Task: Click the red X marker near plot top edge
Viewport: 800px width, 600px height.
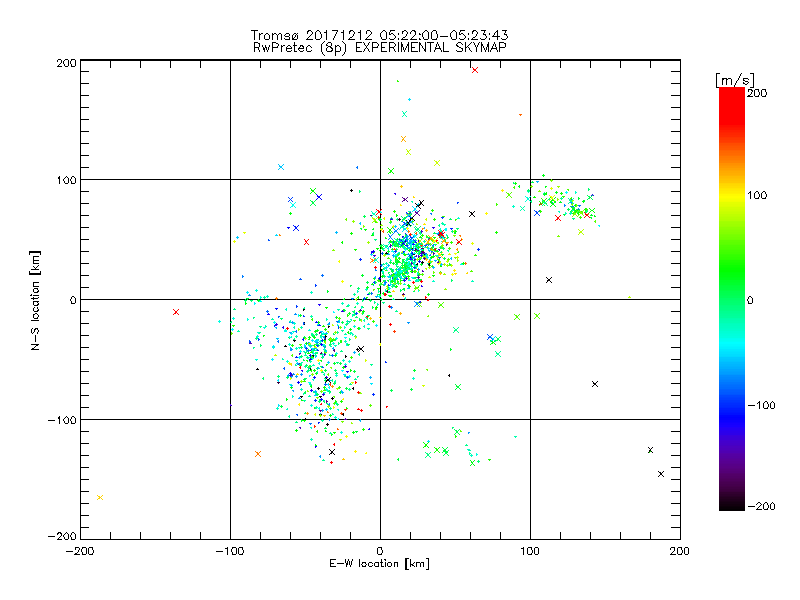Action: (475, 70)
